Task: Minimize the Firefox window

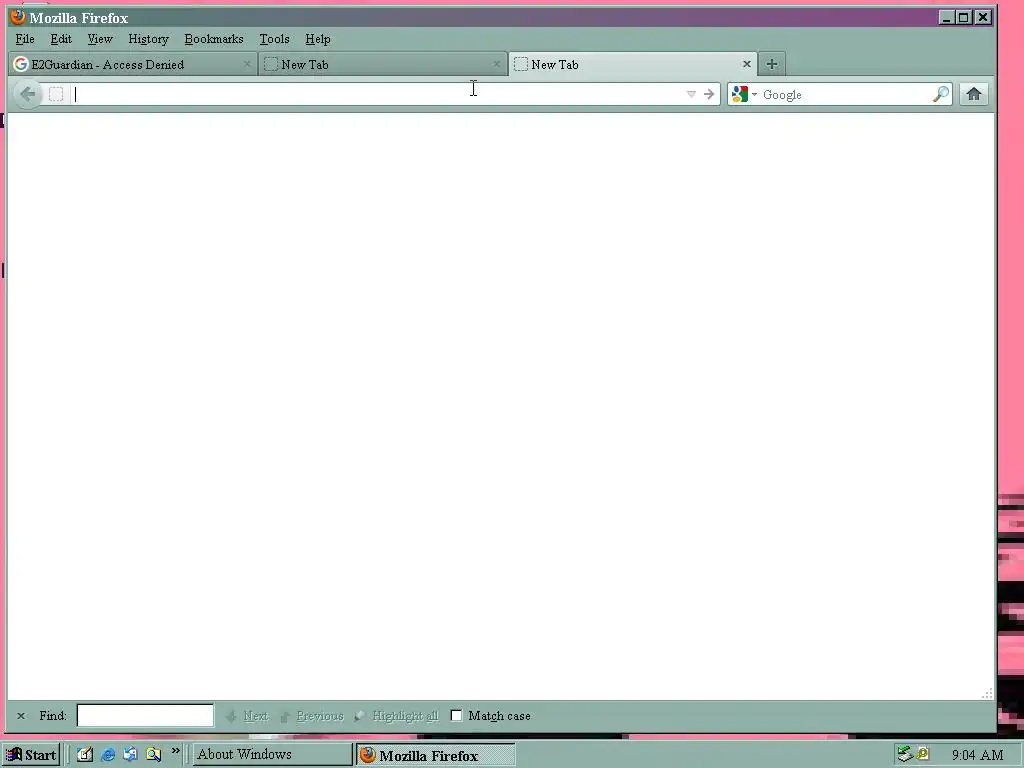Action: pyautogui.click(x=946, y=18)
